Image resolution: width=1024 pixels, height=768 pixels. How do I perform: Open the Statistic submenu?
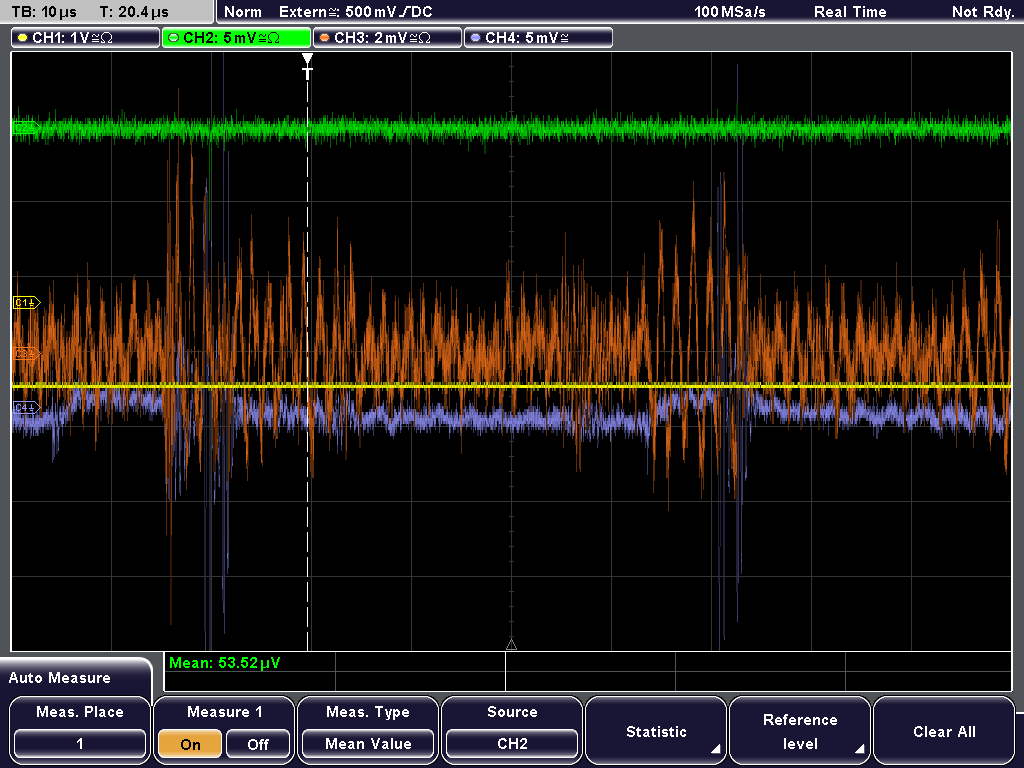(x=656, y=731)
